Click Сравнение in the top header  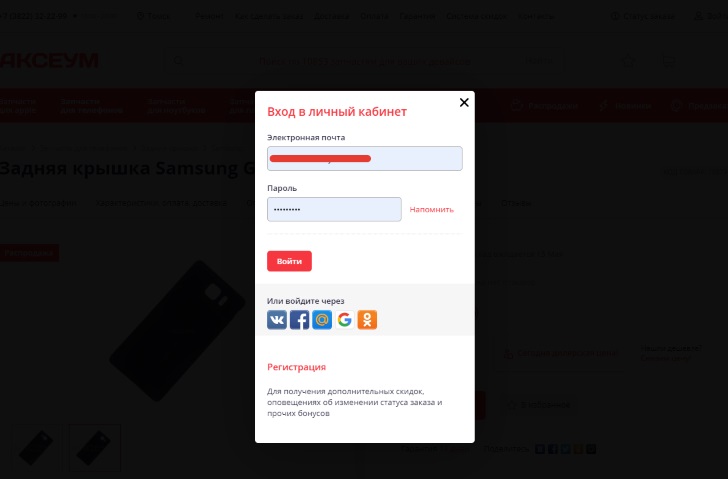point(650,16)
